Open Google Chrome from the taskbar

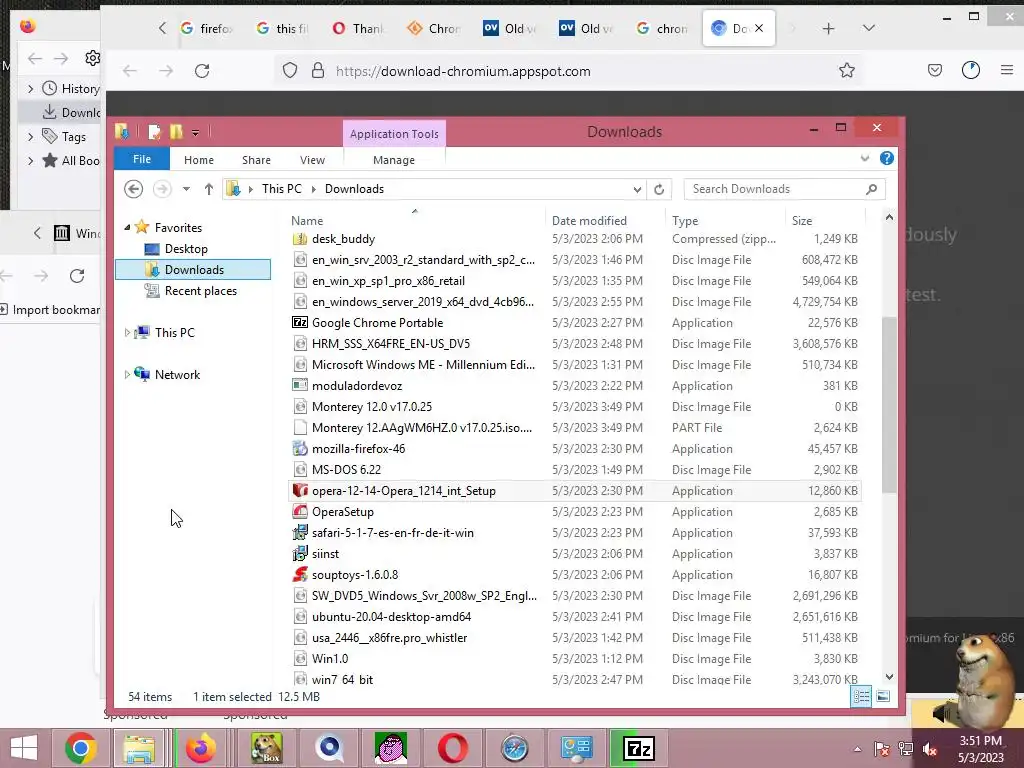(81, 748)
